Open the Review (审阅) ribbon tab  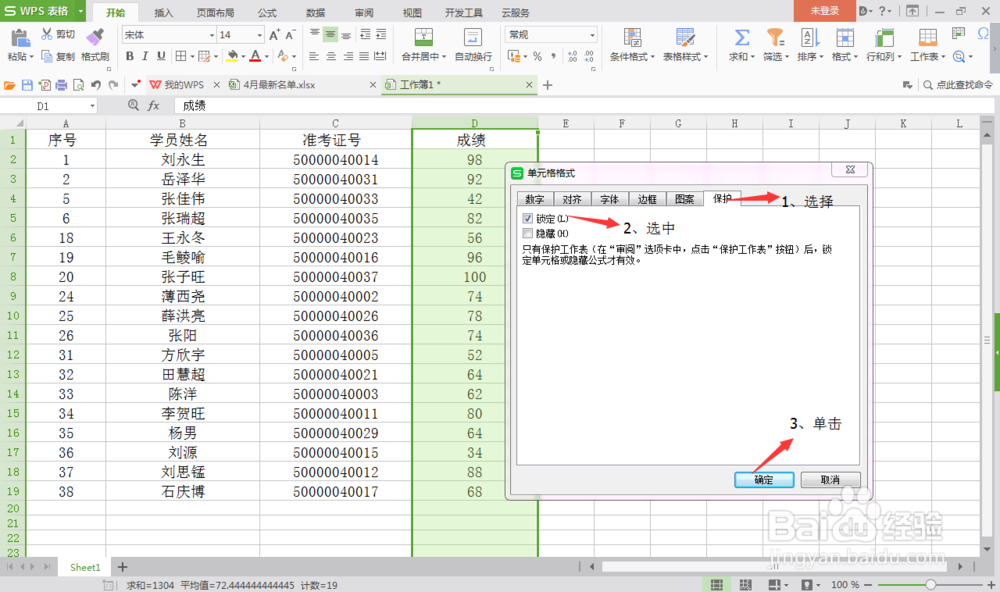tap(364, 13)
